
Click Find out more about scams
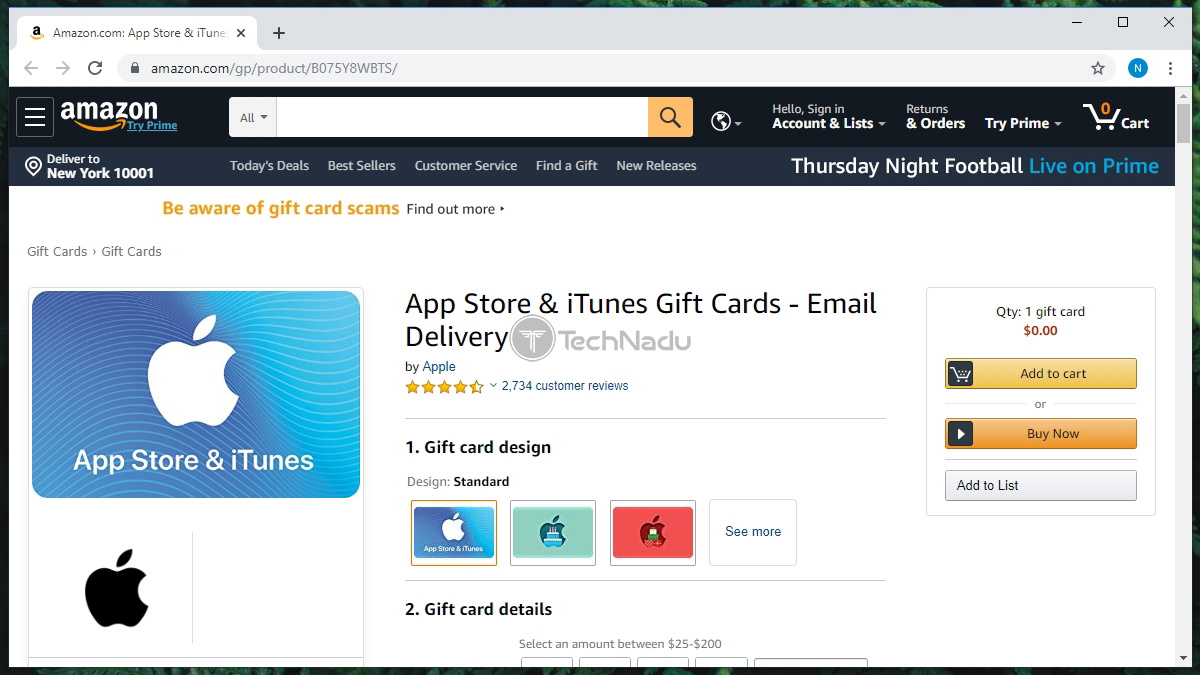[x=456, y=209]
